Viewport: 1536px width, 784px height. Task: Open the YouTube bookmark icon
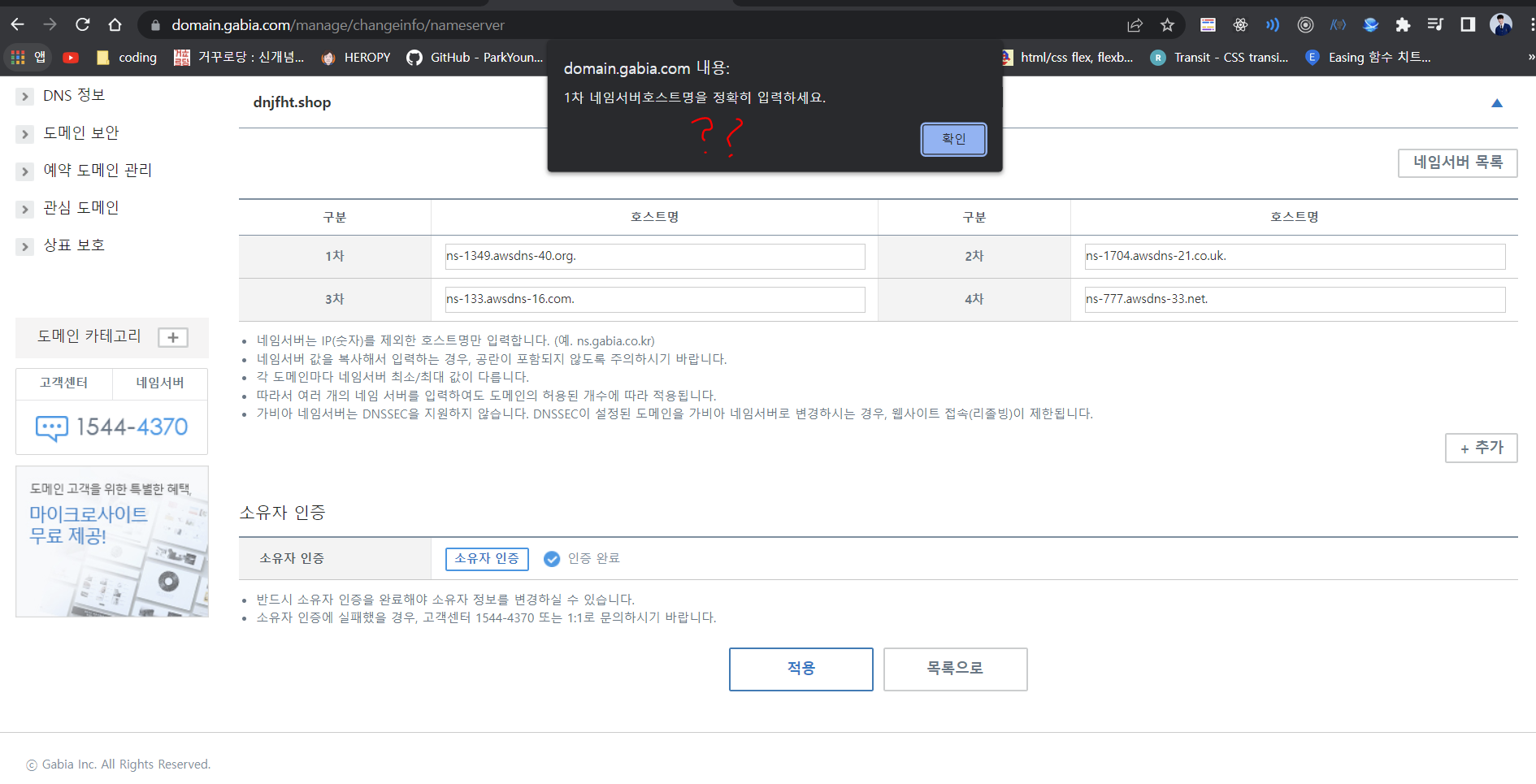(71, 58)
